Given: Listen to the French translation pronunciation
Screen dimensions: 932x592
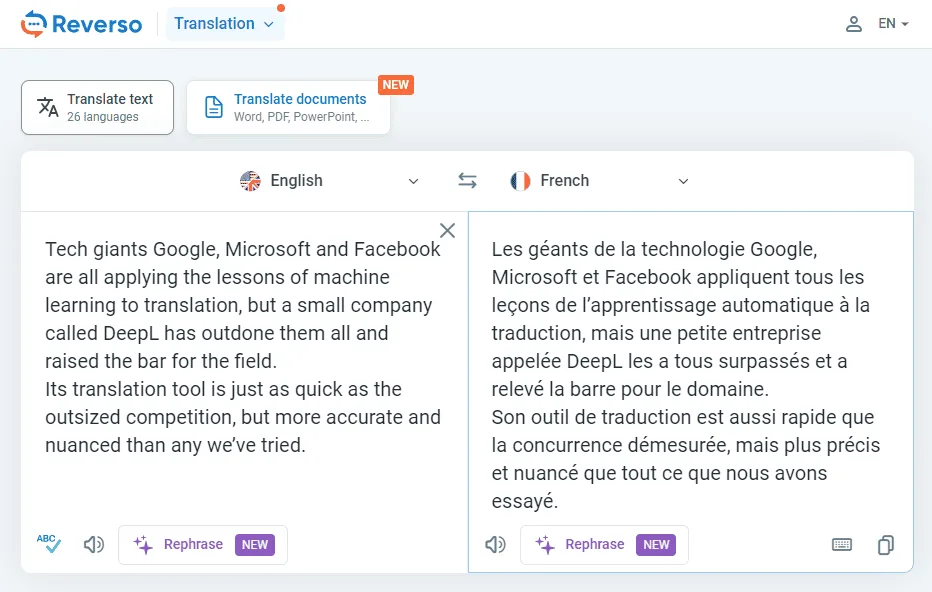Looking at the screenshot, I should pyautogui.click(x=495, y=544).
